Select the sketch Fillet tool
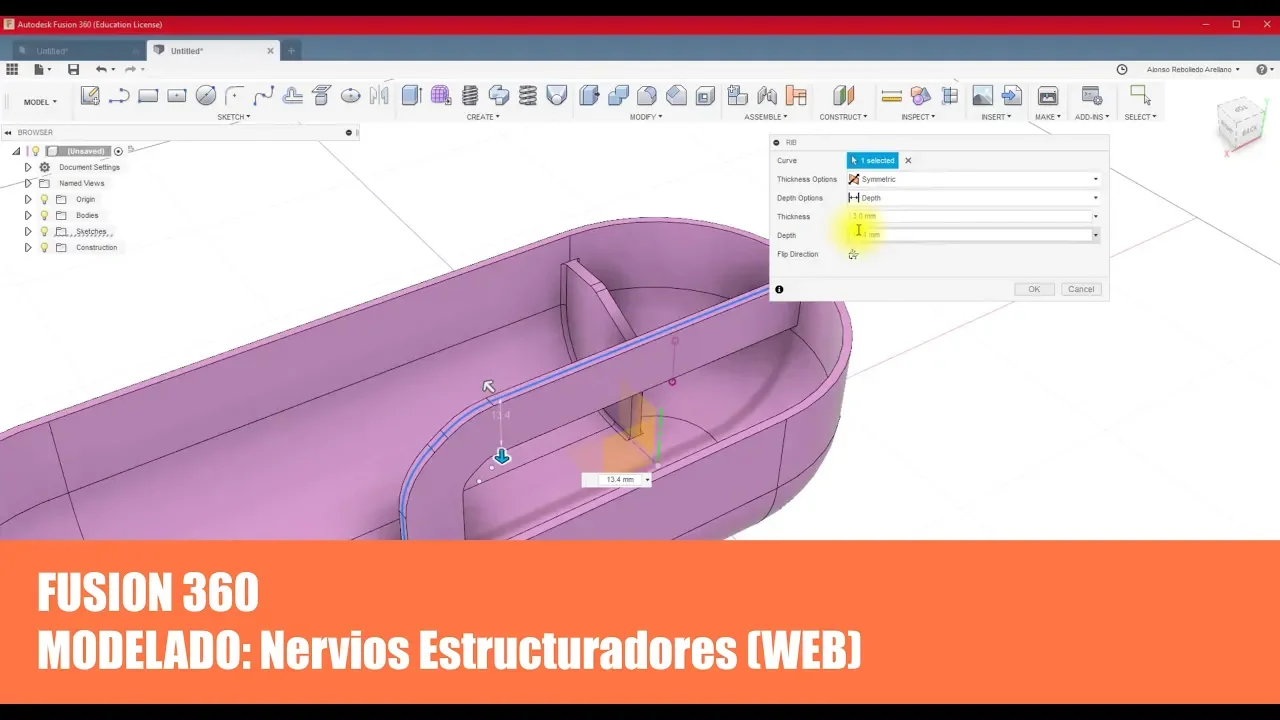Screen dimensions: 1280x720 pos(235,96)
